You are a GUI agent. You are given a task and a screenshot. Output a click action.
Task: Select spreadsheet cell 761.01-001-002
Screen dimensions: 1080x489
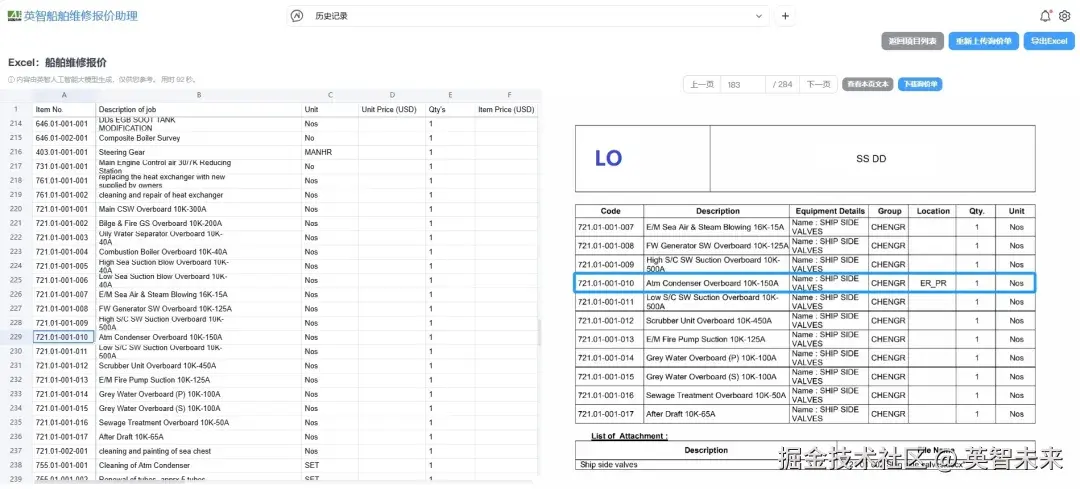pyautogui.click(x=64, y=195)
